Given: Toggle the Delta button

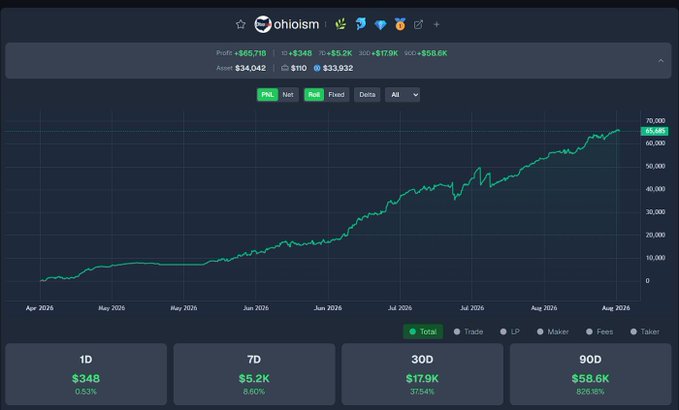Looking at the screenshot, I should pos(367,95).
